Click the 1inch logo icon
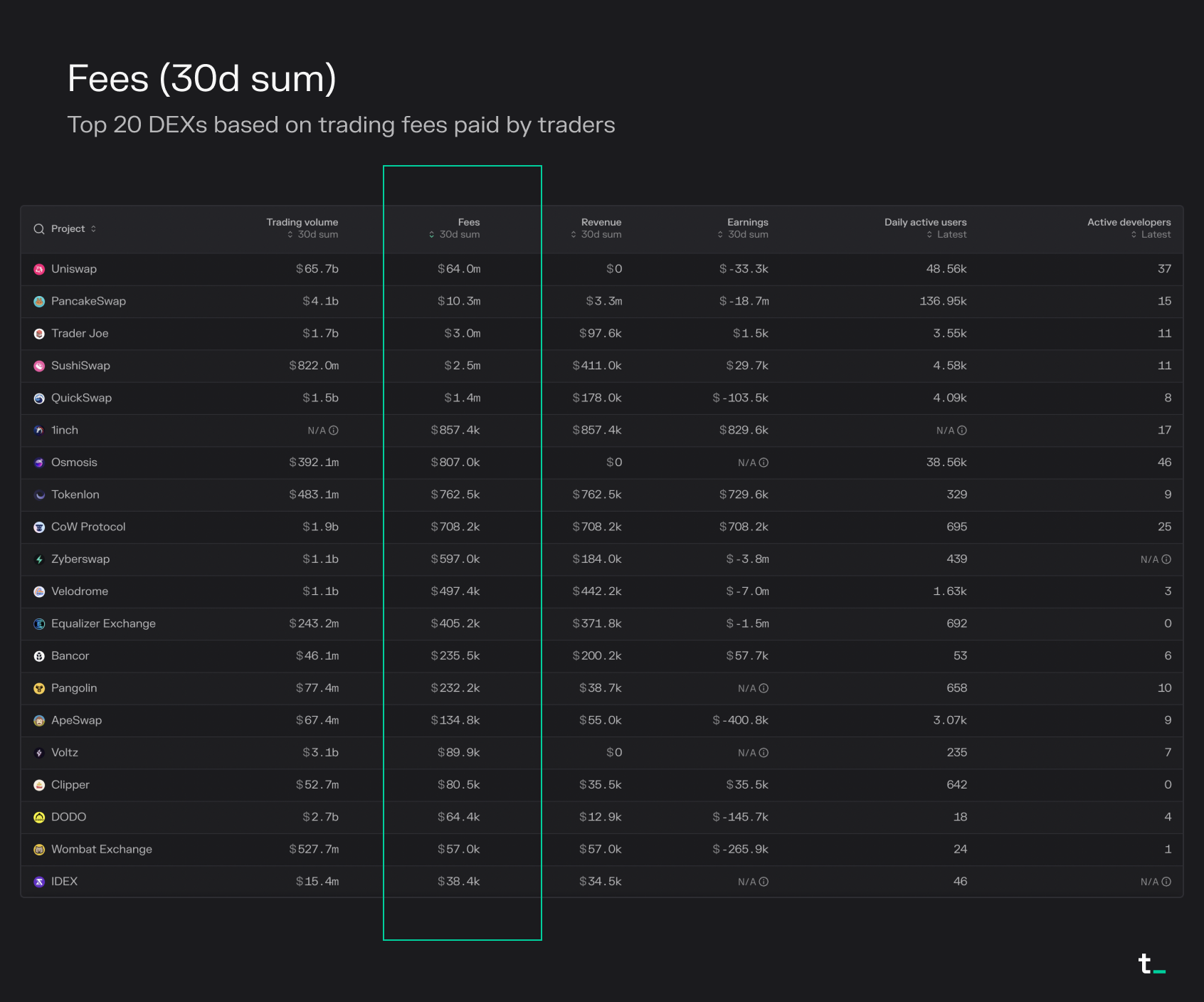1204x1002 pixels. [x=39, y=431]
